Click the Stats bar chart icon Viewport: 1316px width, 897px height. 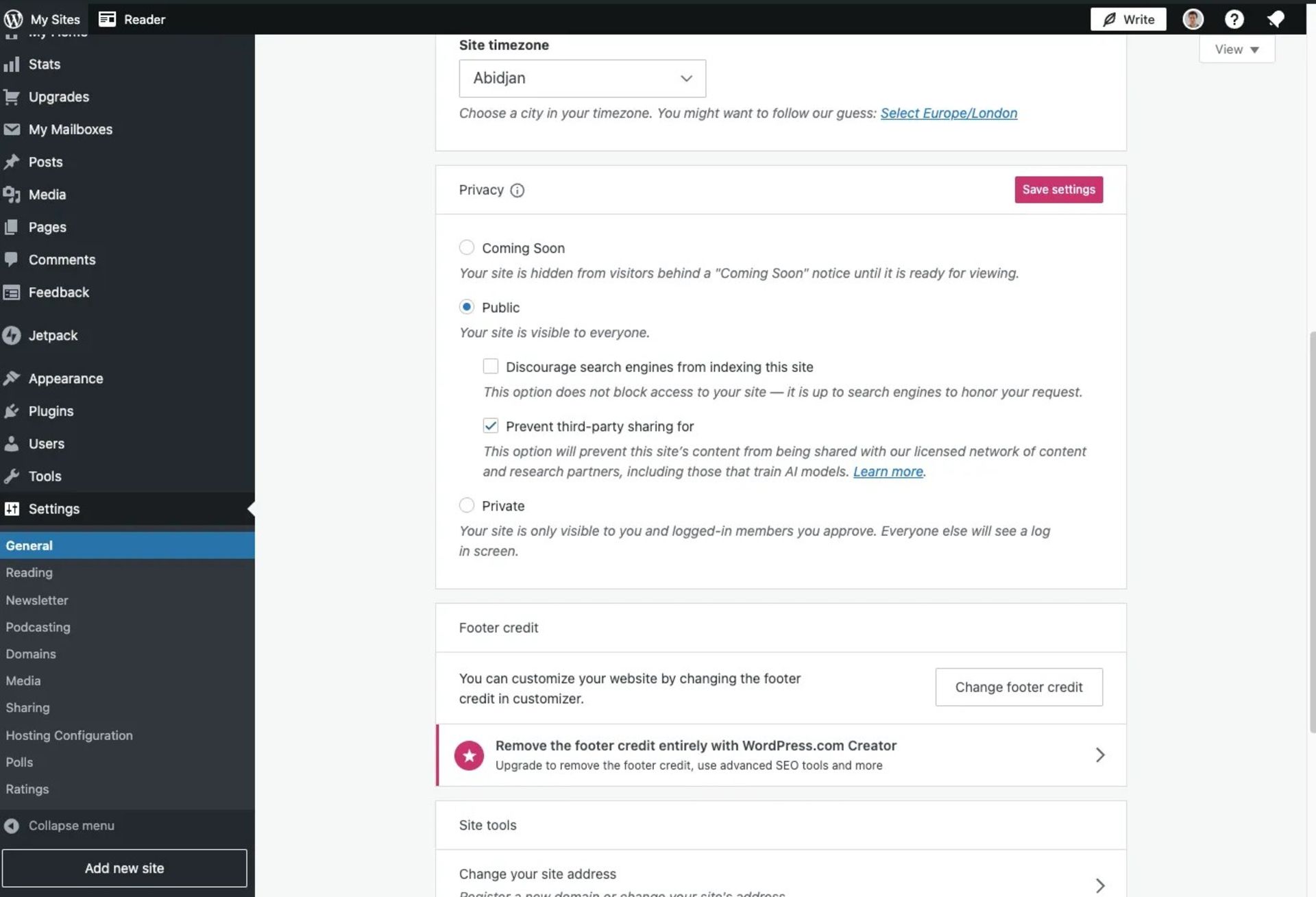[x=12, y=64]
